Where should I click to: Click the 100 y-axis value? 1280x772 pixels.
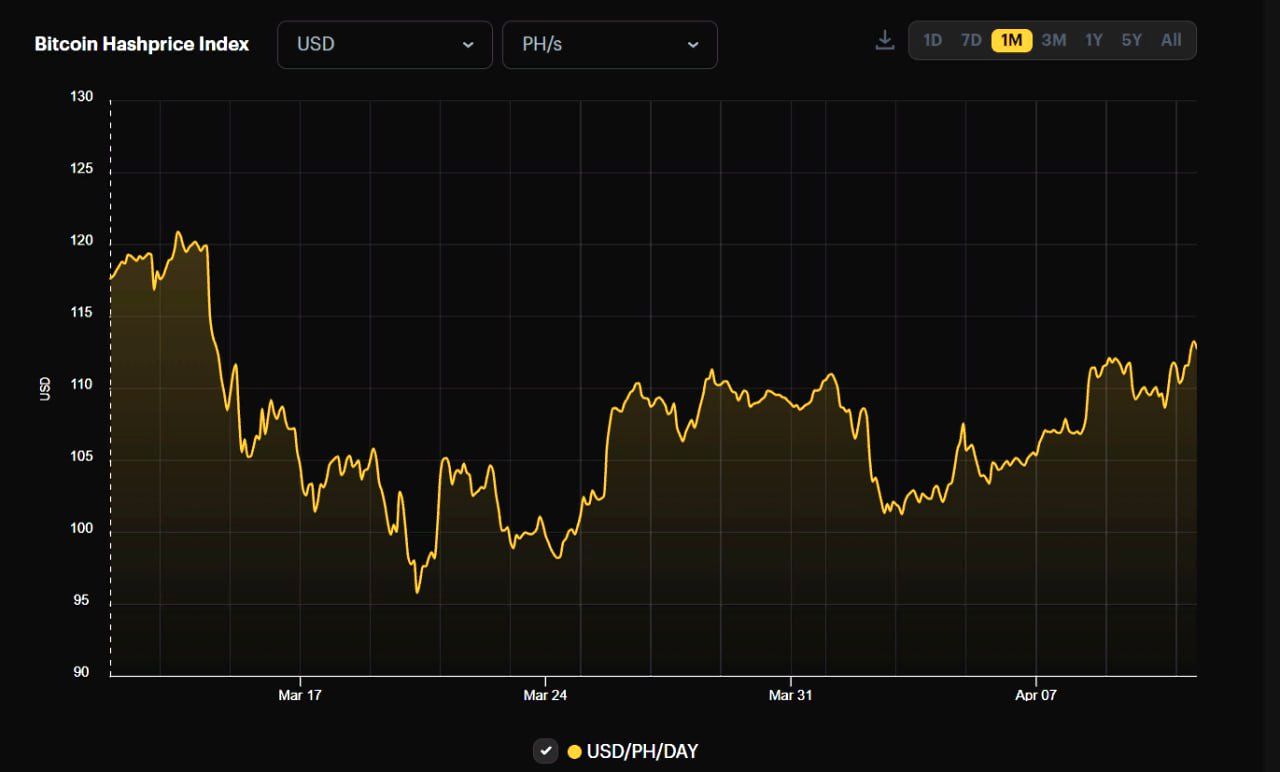pyautogui.click(x=82, y=529)
